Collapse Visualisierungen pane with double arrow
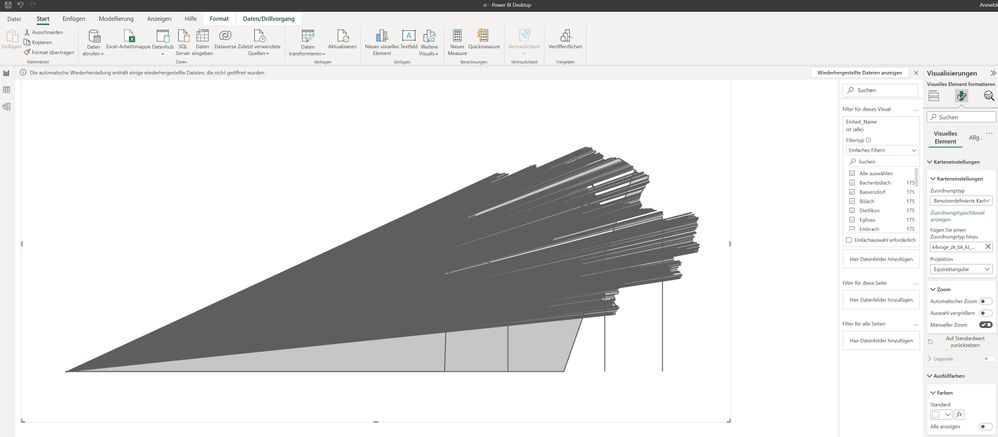 [x=992, y=73]
